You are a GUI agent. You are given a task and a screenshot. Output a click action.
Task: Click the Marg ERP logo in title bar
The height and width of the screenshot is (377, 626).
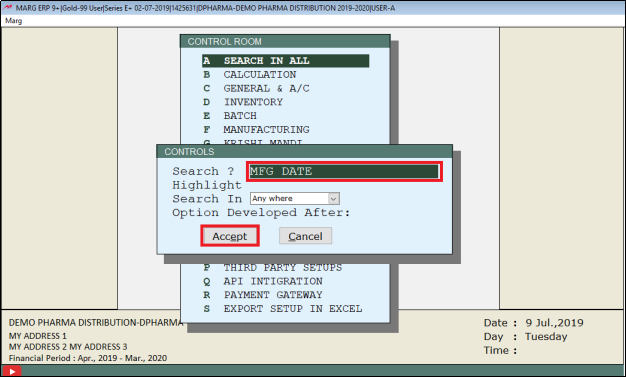(x=8, y=8)
